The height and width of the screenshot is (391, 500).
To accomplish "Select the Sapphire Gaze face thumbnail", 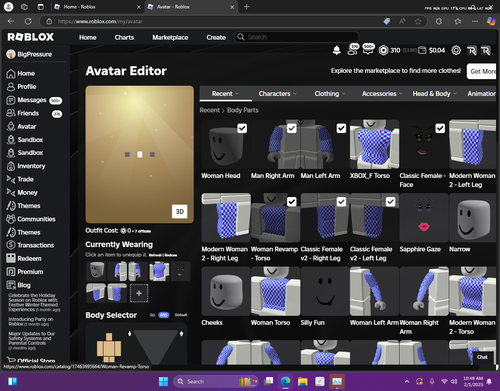I will 424,218.
